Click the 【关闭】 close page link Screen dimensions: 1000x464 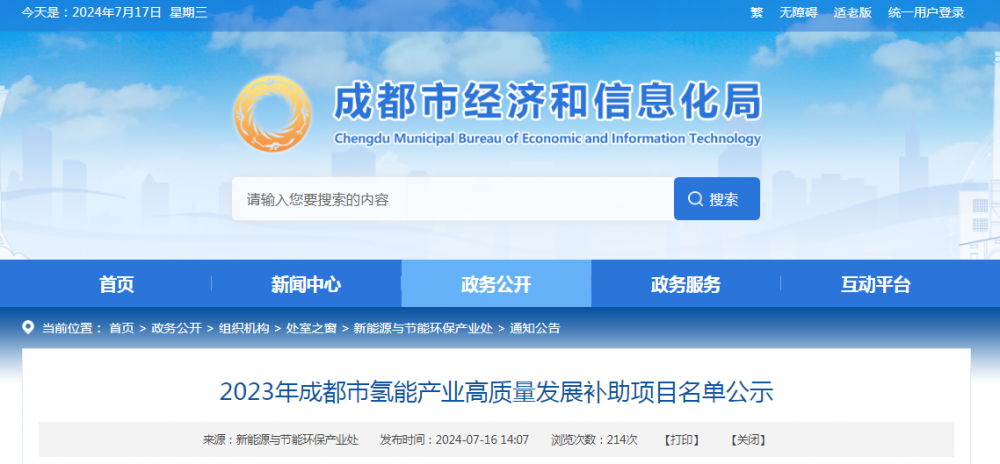click(749, 440)
